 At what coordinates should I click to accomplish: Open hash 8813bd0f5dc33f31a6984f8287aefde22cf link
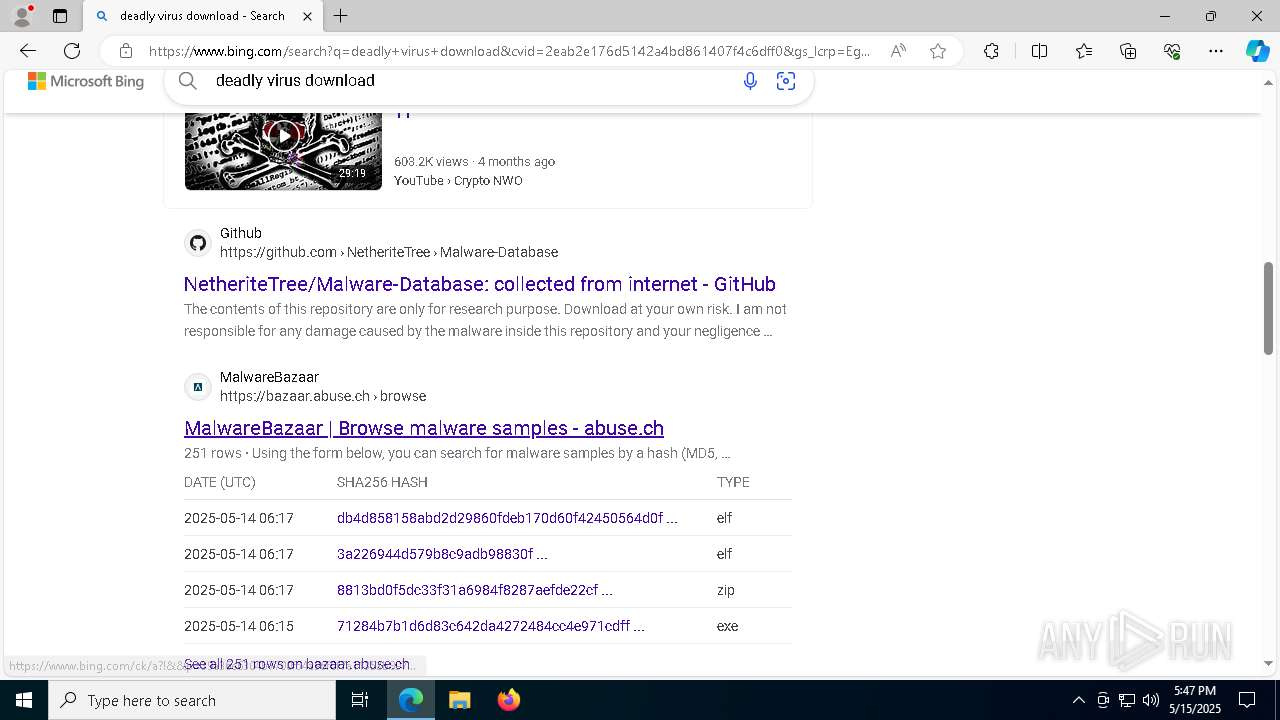pyautogui.click(x=475, y=590)
